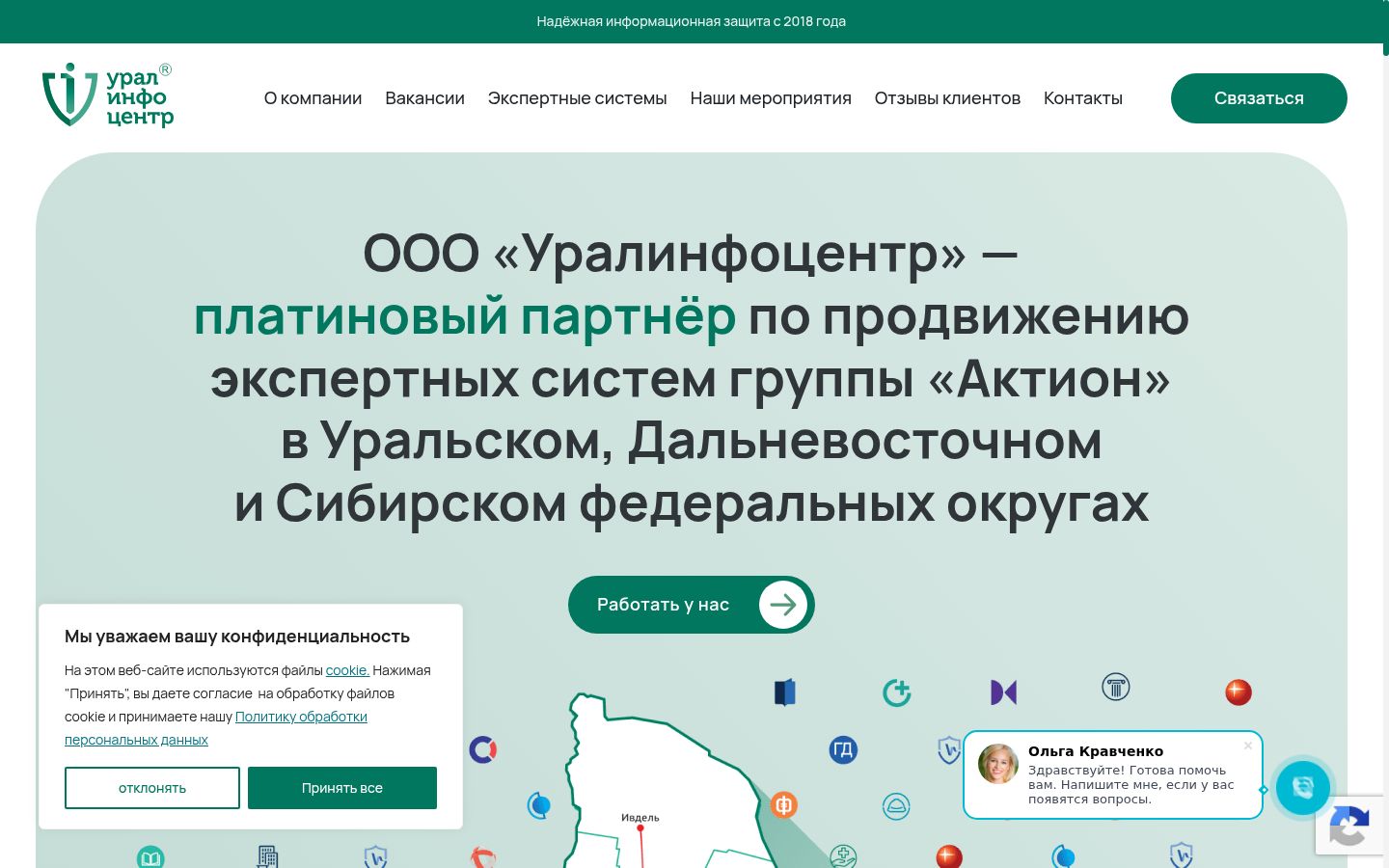Click Ольга Кравченко's avatar photo

[998, 764]
